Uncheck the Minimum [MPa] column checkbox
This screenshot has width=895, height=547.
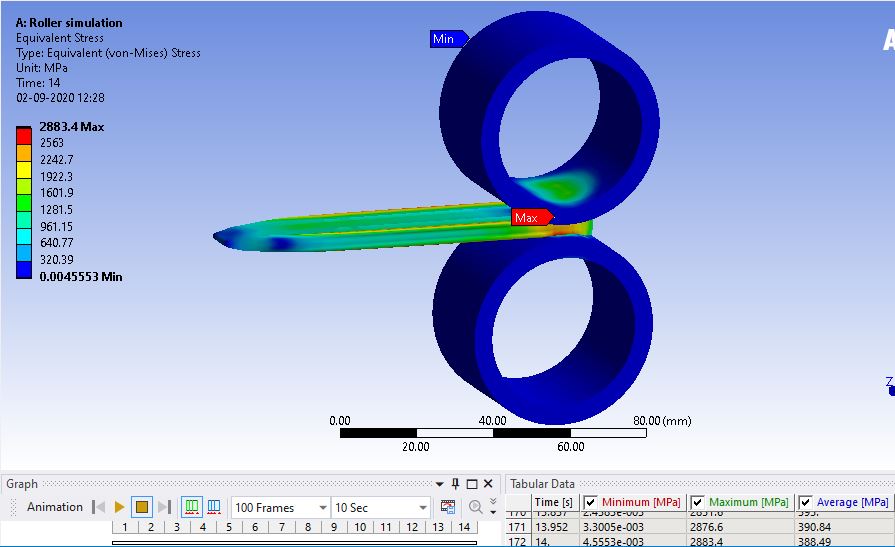pos(591,502)
